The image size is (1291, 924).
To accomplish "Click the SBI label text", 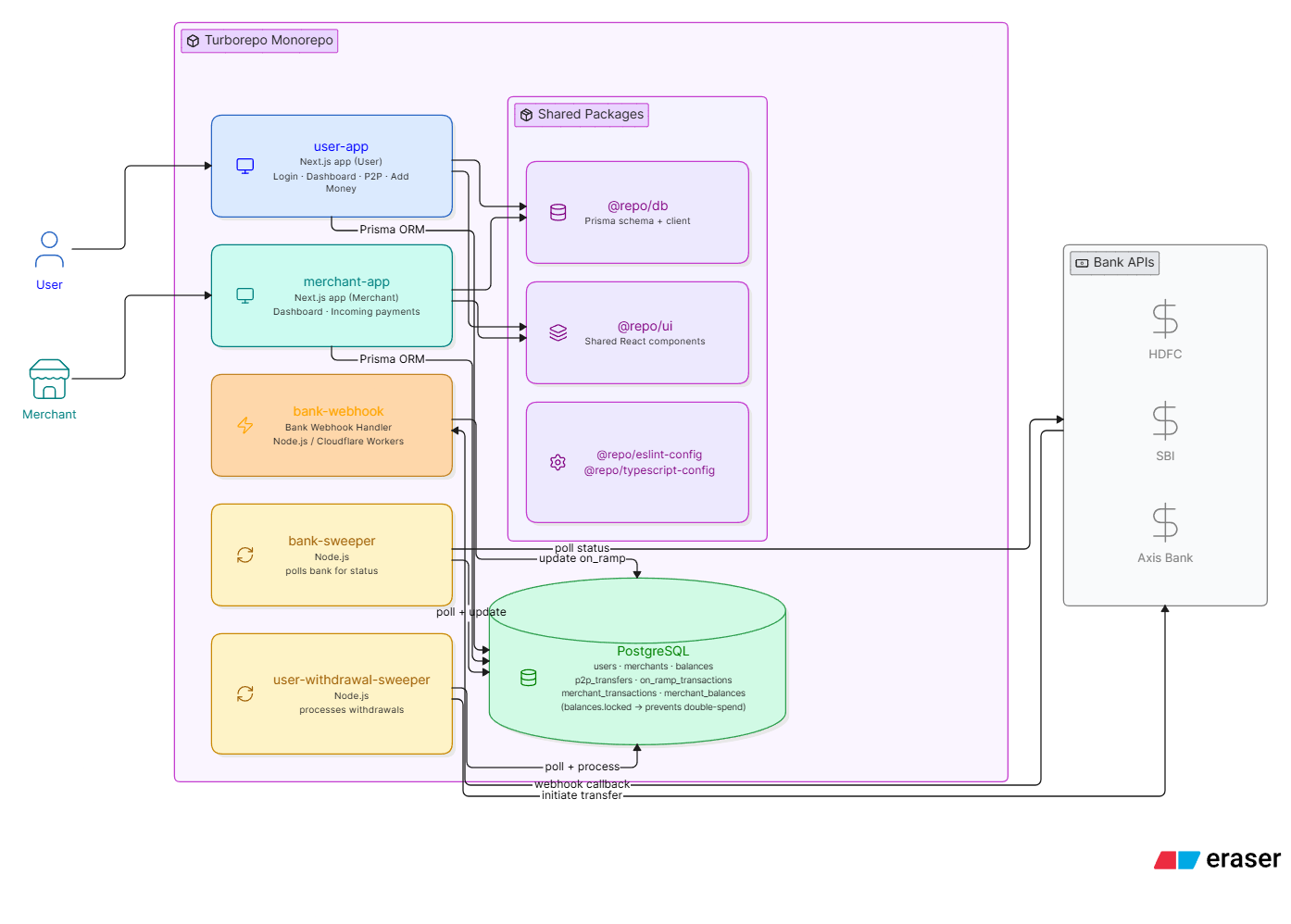I will tap(1165, 456).
